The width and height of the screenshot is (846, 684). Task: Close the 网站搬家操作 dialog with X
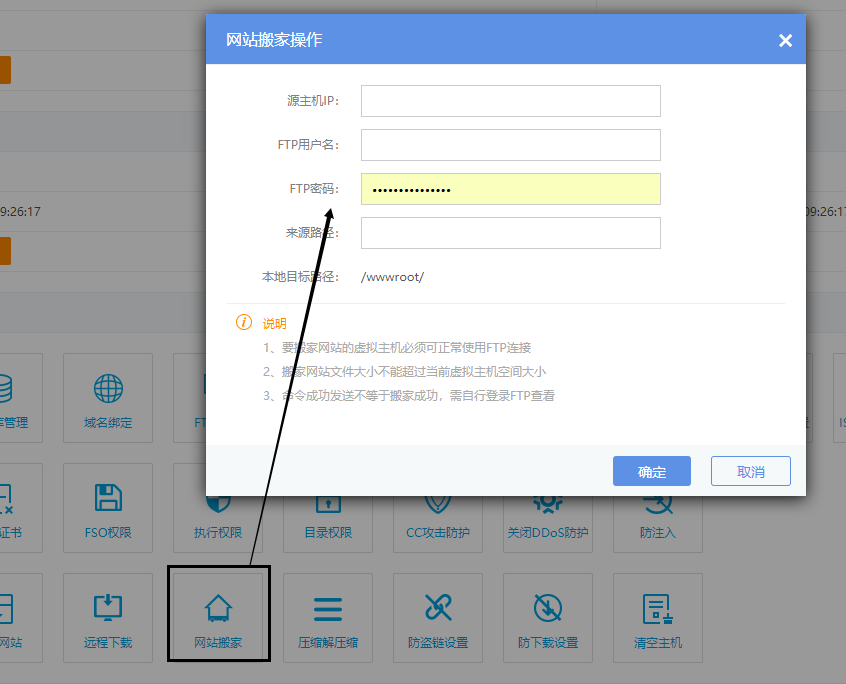[785, 41]
